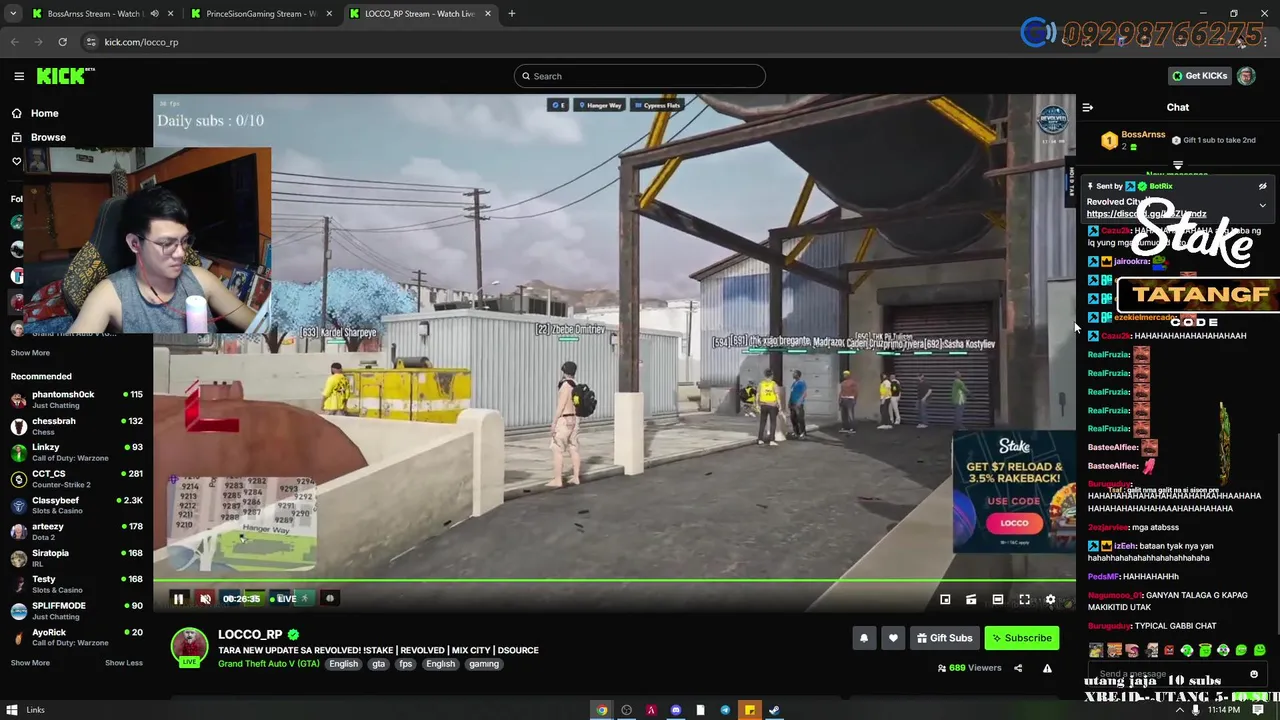Select the gaming tag
Image resolution: width=1280 pixels, height=720 pixels.
pyautogui.click(x=484, y=664)
